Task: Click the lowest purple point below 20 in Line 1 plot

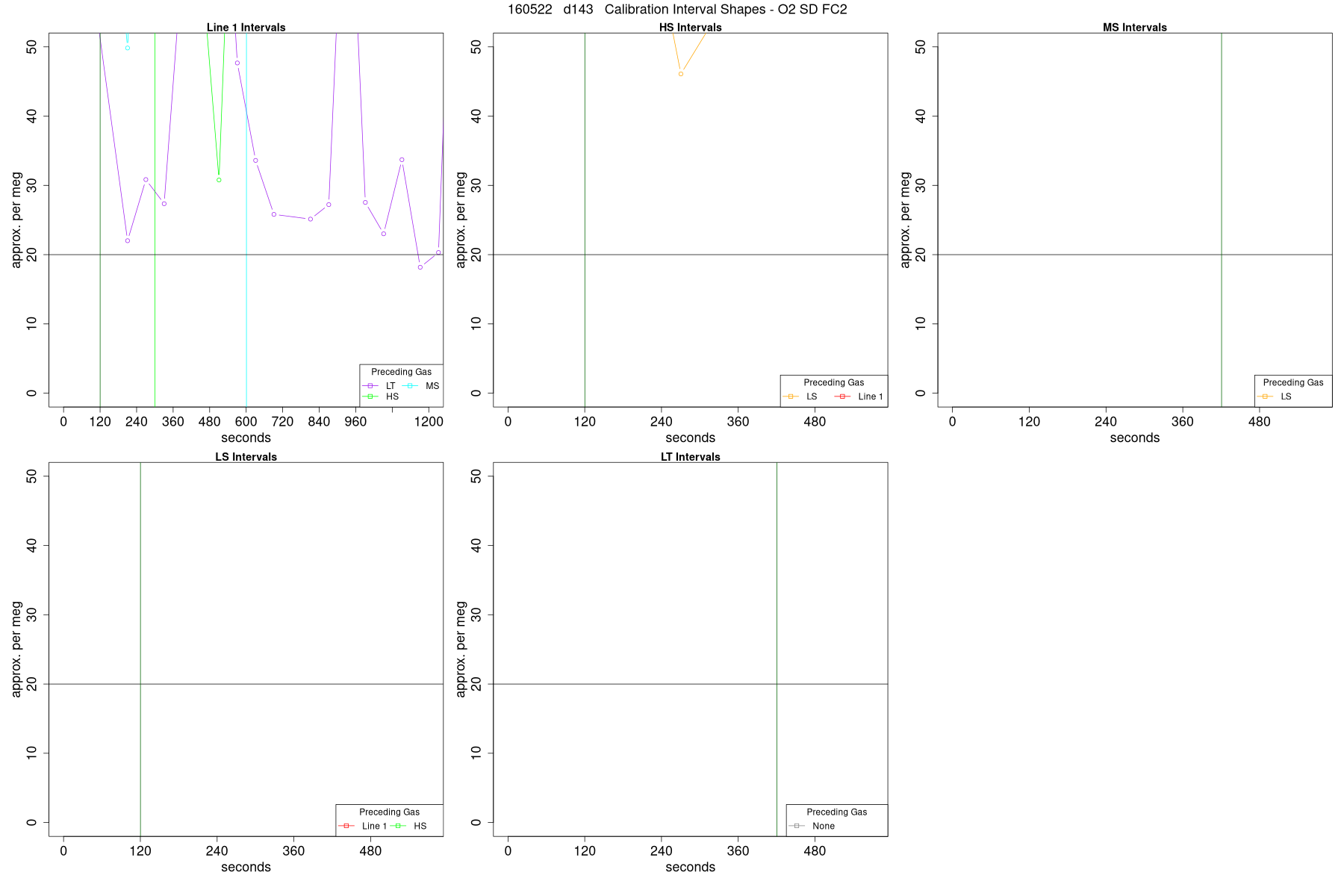Action: pos(420,267)
